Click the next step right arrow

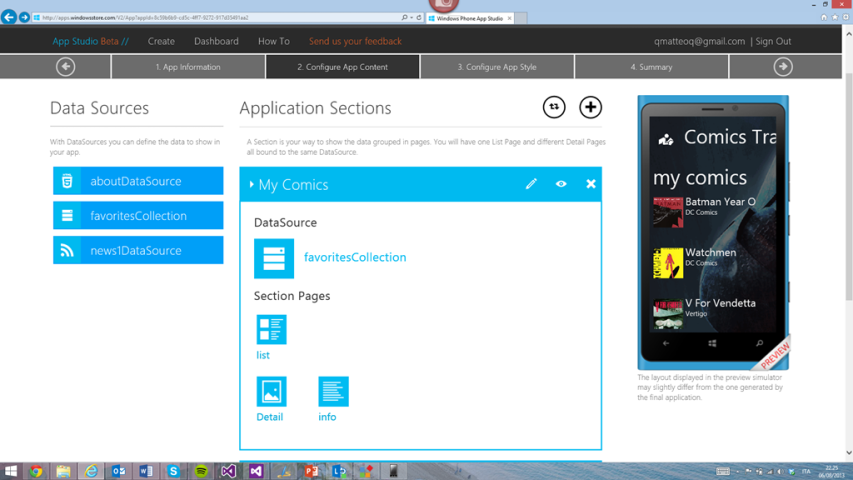pos(783,67)
